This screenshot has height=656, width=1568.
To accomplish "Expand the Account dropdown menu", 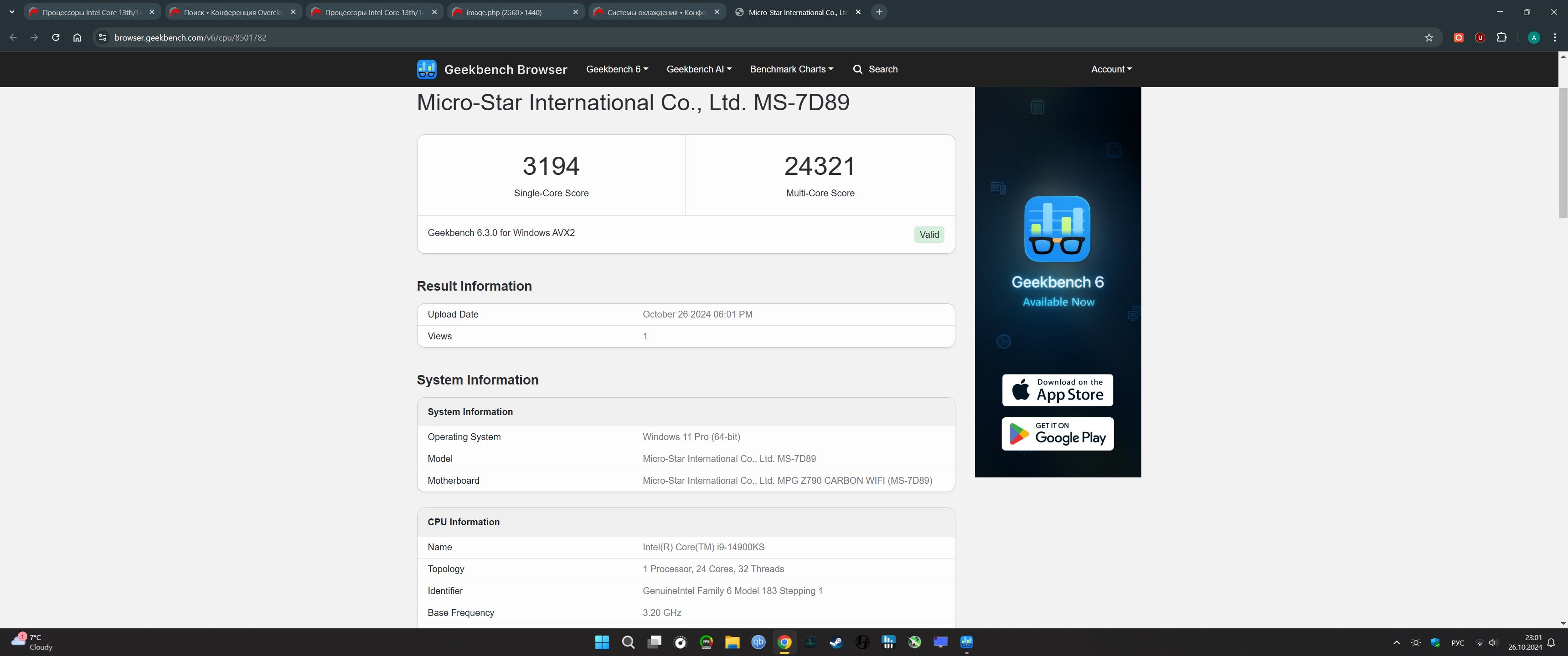I will (x=1111, y=69).
